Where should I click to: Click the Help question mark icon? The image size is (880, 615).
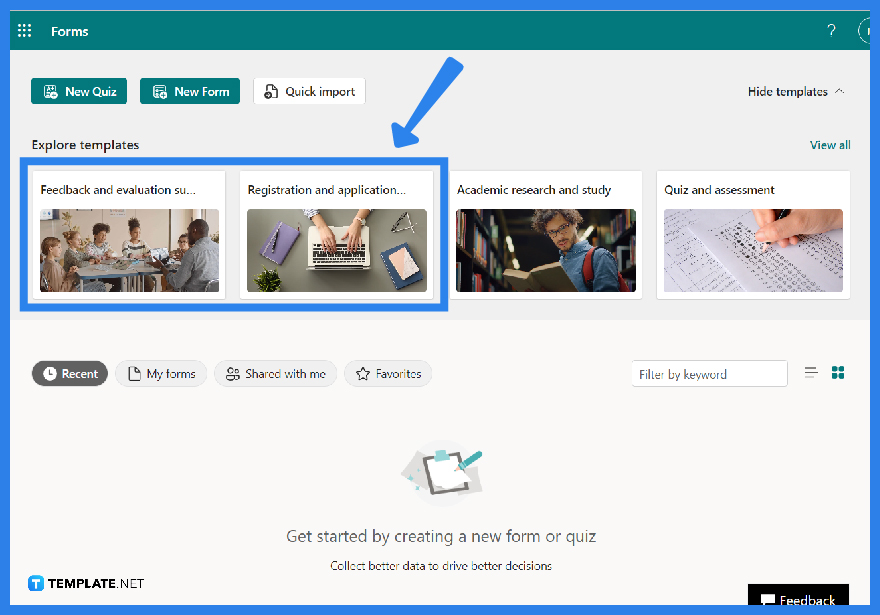click(831, 30)
